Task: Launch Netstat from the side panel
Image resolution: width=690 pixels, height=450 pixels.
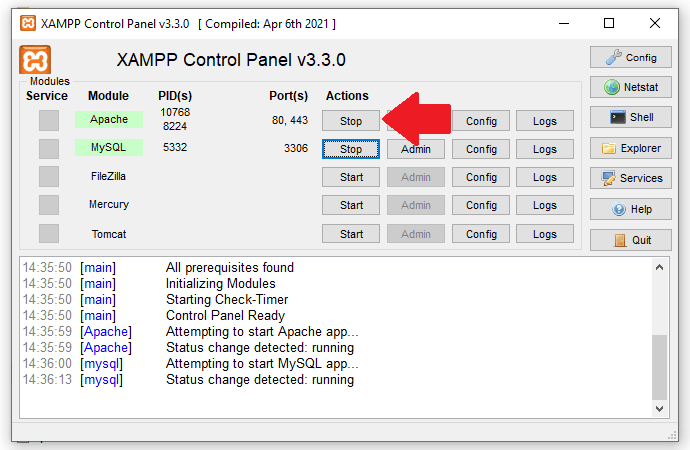Action: pyautogui.click(x=631, y=87)
